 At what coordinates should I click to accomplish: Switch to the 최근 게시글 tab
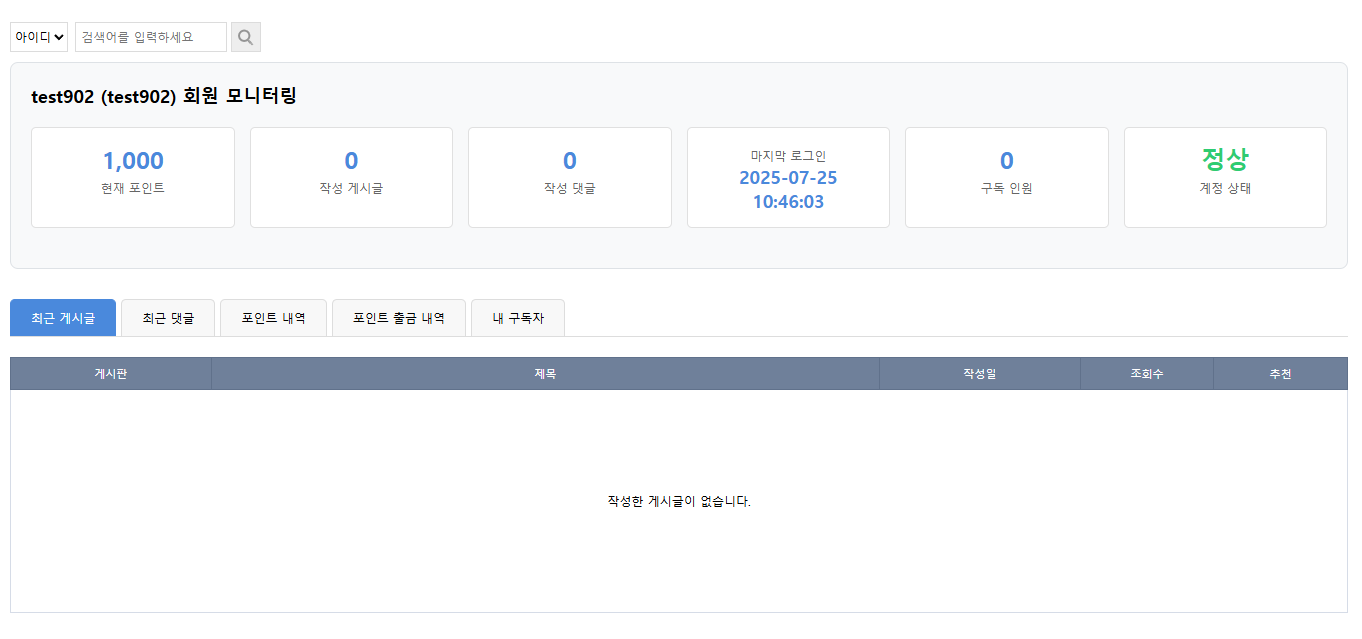pos(63,318)
